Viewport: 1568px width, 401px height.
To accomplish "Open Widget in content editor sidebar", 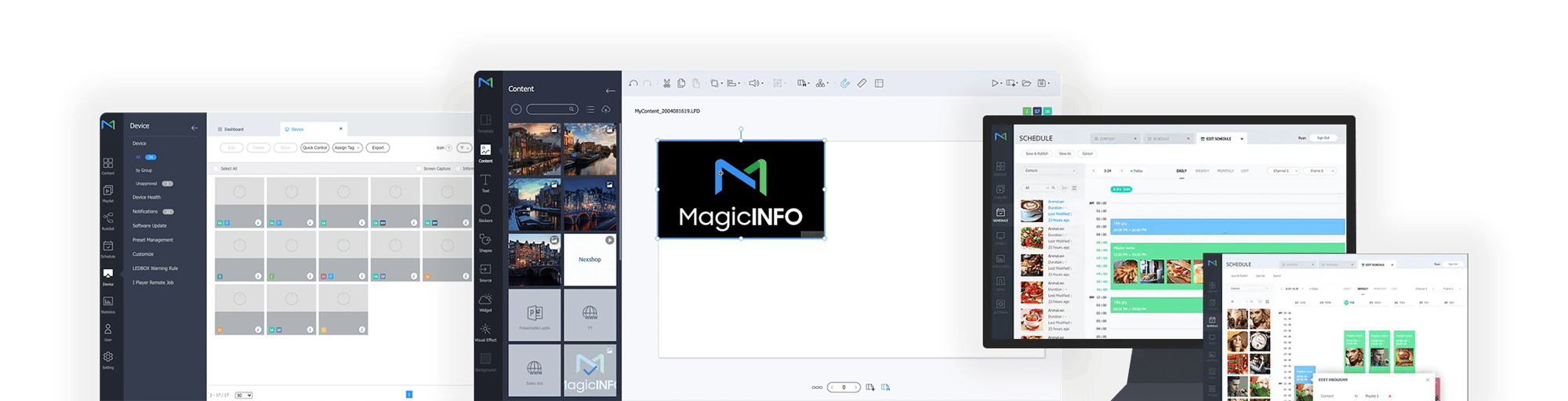I will [x=485, y=302].
